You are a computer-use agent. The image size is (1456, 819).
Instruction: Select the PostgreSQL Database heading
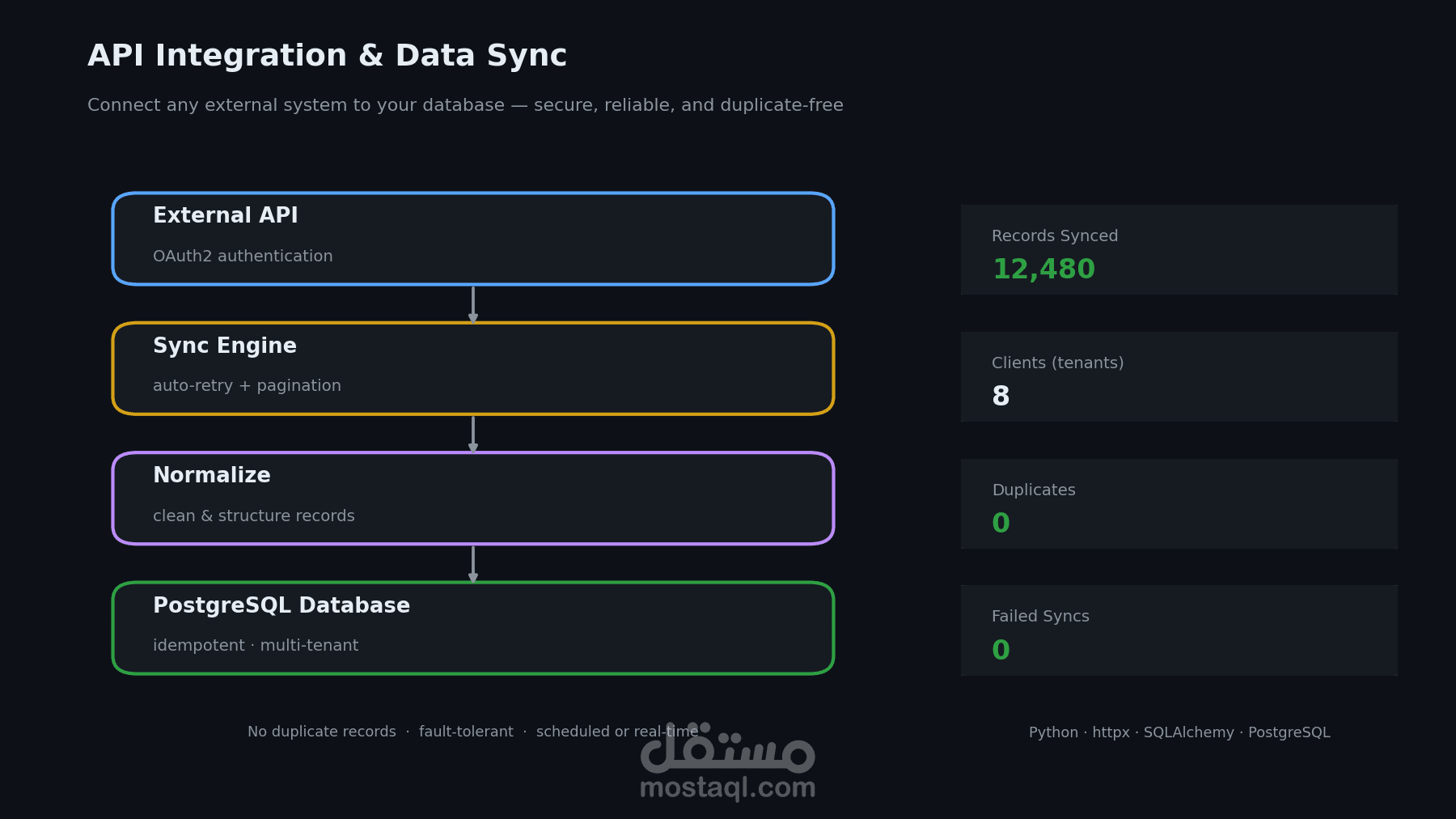[281, 605]
